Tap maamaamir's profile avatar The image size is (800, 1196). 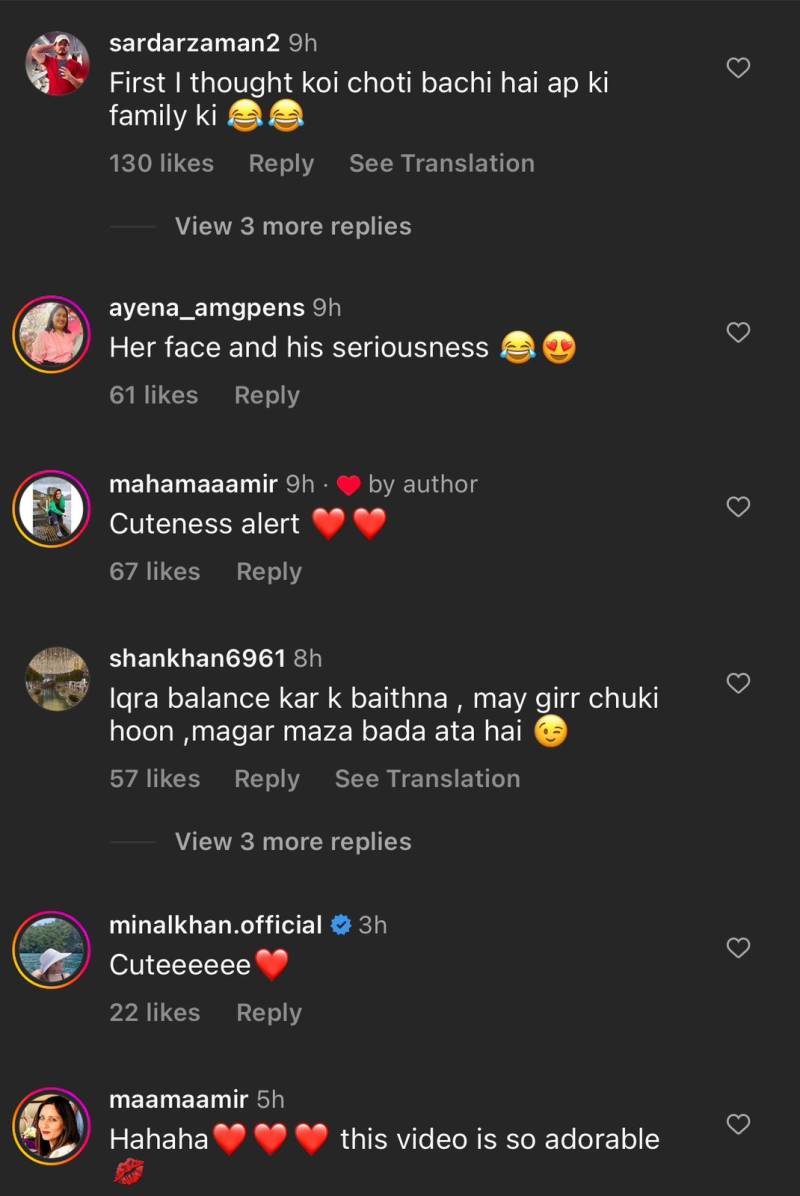pos(51,1127)
